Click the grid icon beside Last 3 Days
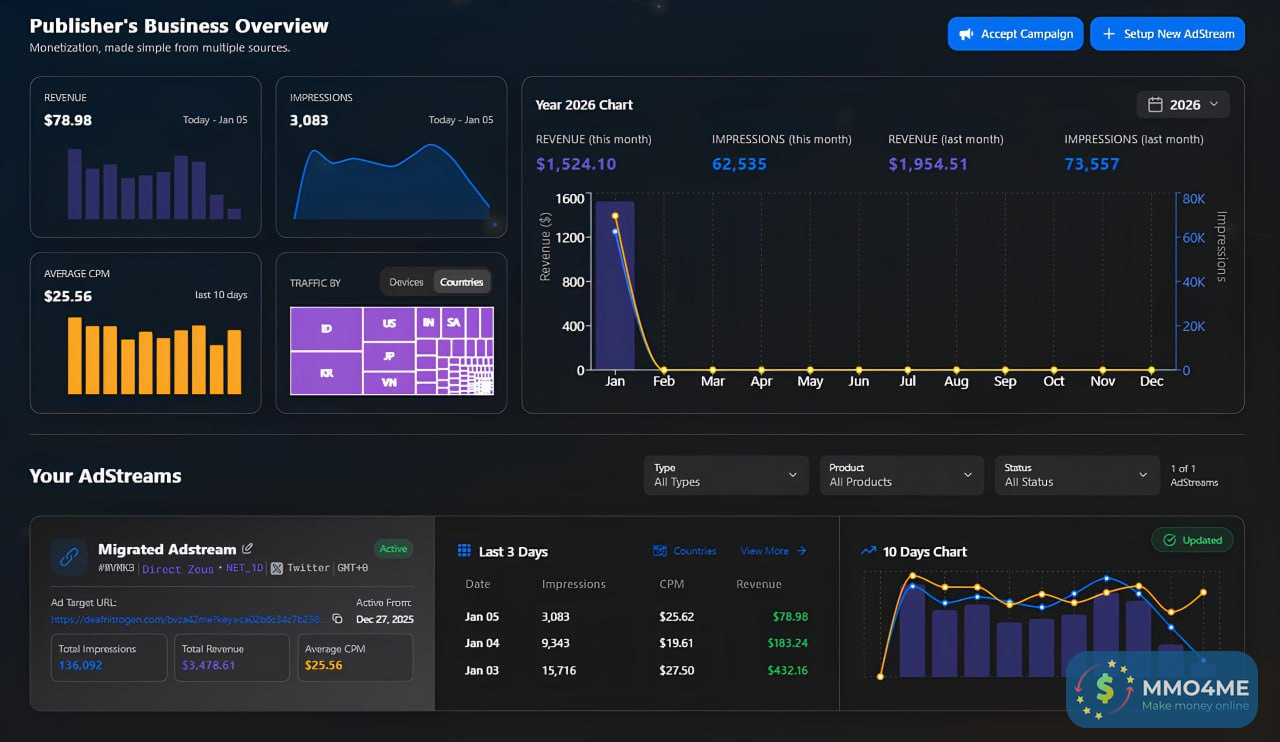1280x742 pixels. tap(464, 551)
